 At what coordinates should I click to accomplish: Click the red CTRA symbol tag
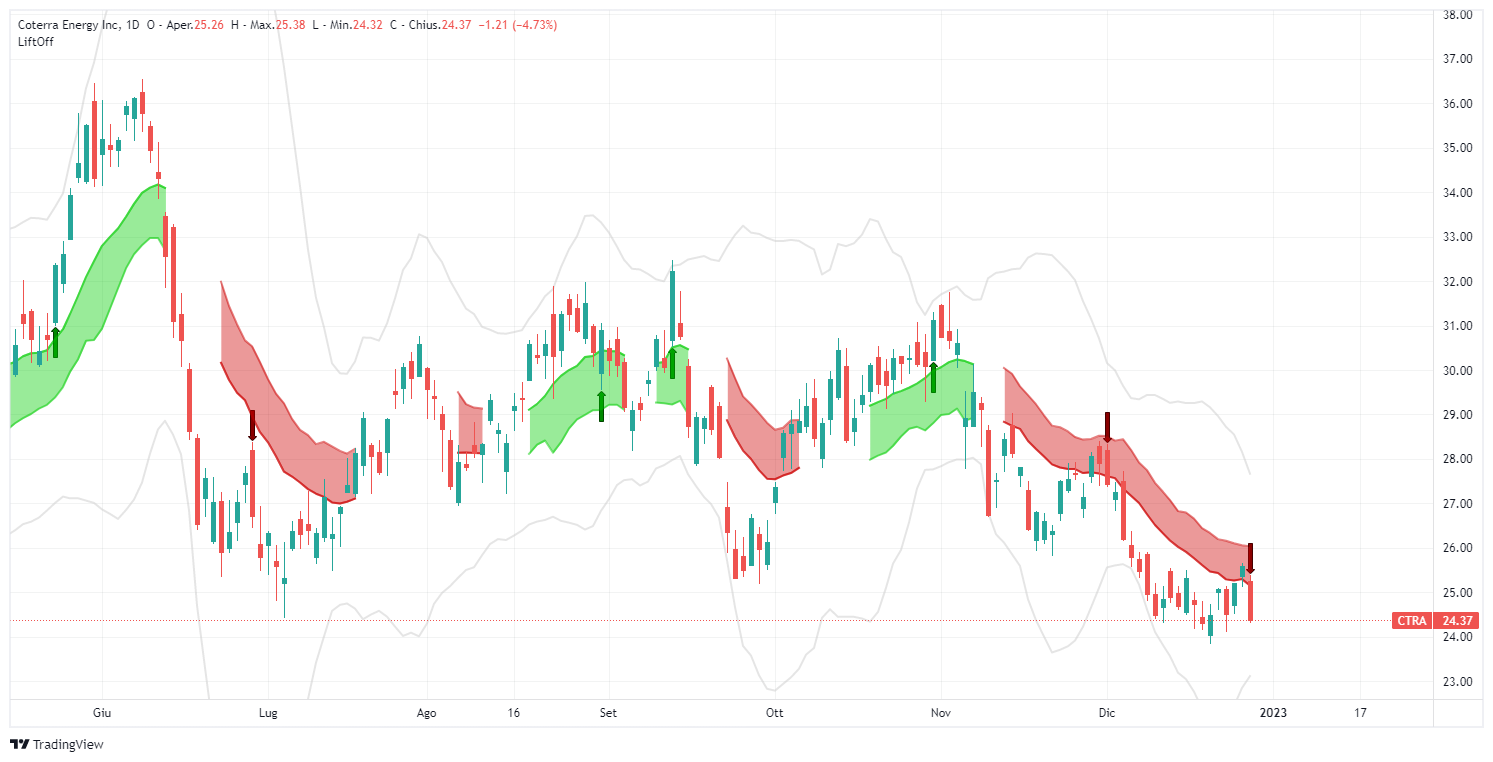click(1412, 621)
